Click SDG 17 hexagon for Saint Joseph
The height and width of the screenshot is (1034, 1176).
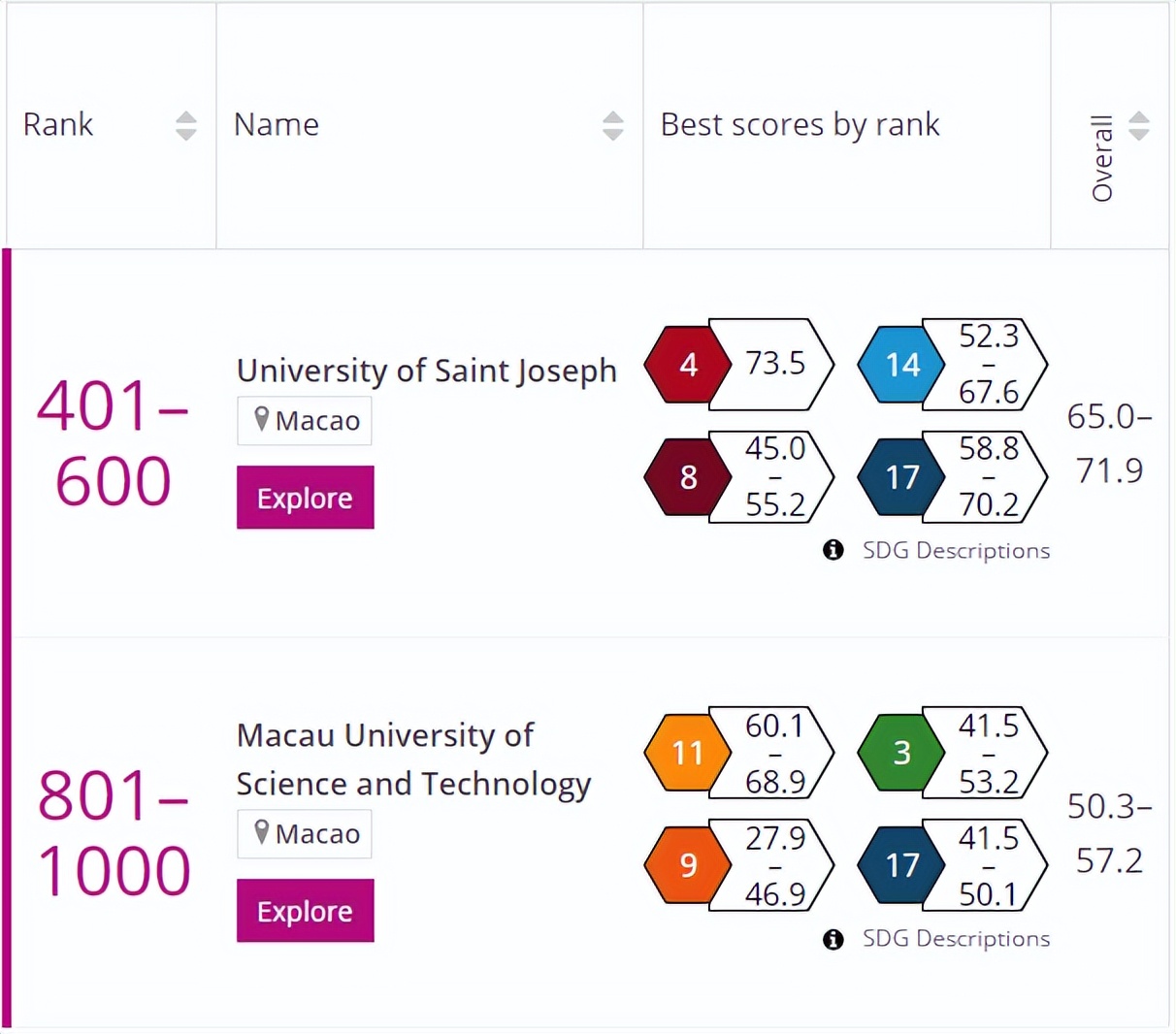click(900, 477)
